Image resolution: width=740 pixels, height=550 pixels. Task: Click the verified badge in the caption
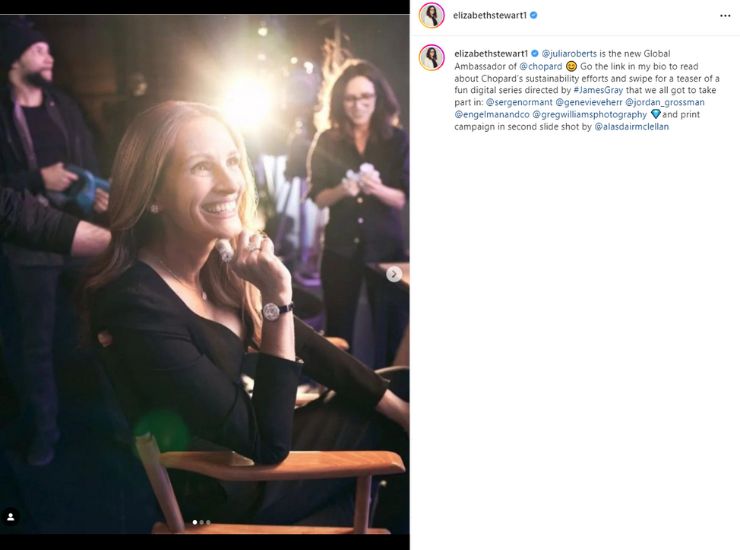534,53
